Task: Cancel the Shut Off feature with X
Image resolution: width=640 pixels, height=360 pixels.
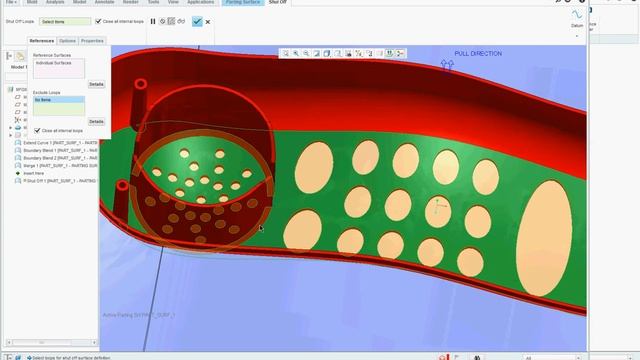Action: pyautogui.click(x=208, y=22)
